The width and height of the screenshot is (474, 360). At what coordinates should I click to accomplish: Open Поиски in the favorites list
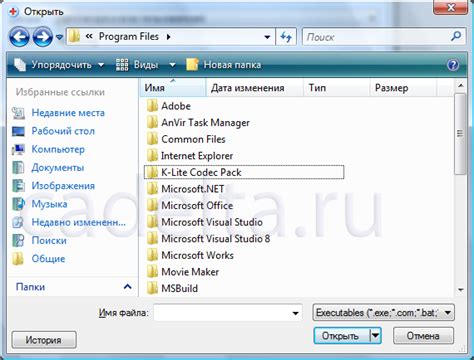tap(49, 240)
